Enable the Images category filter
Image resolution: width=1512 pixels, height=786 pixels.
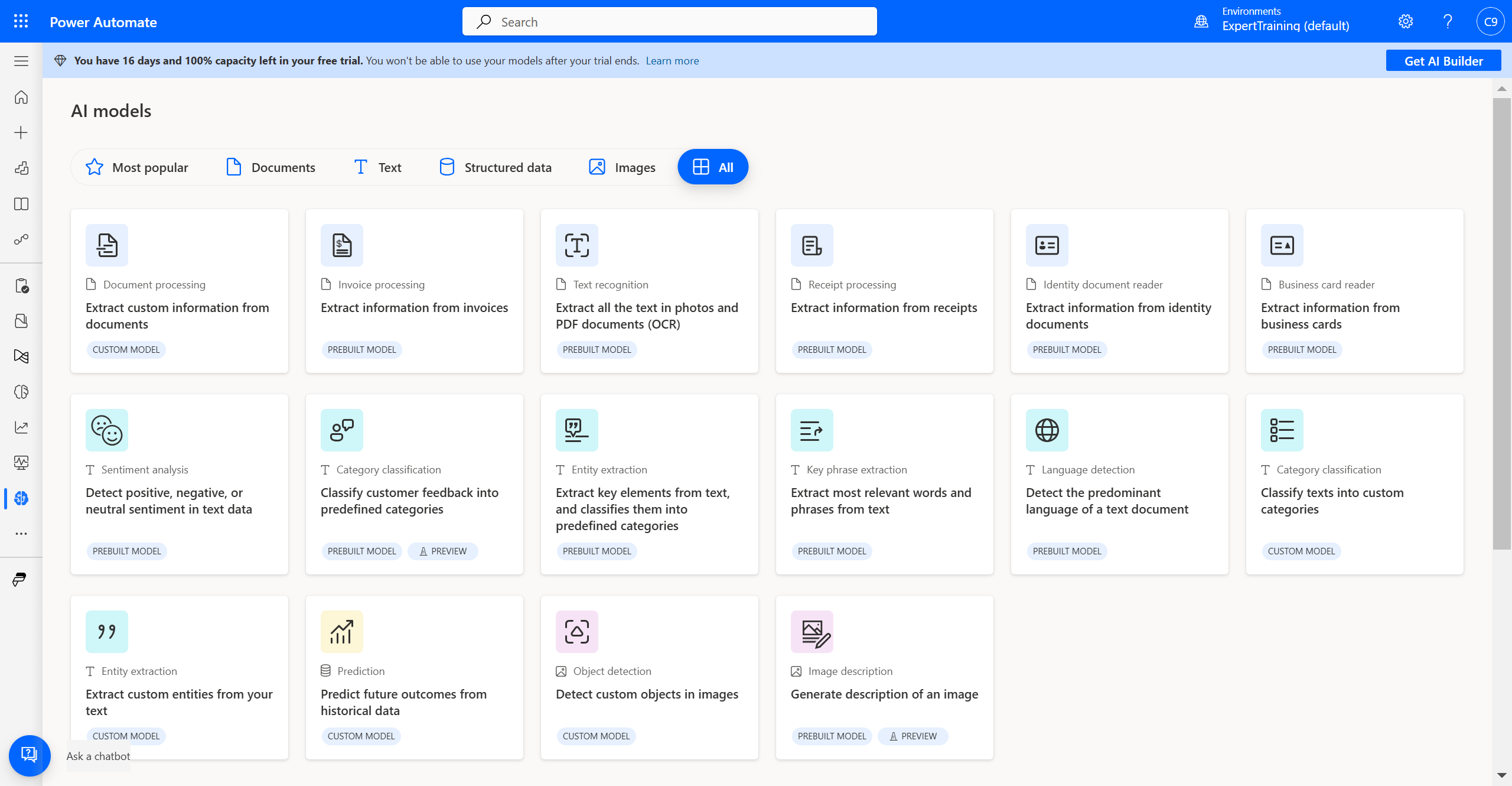click(621, 167)
